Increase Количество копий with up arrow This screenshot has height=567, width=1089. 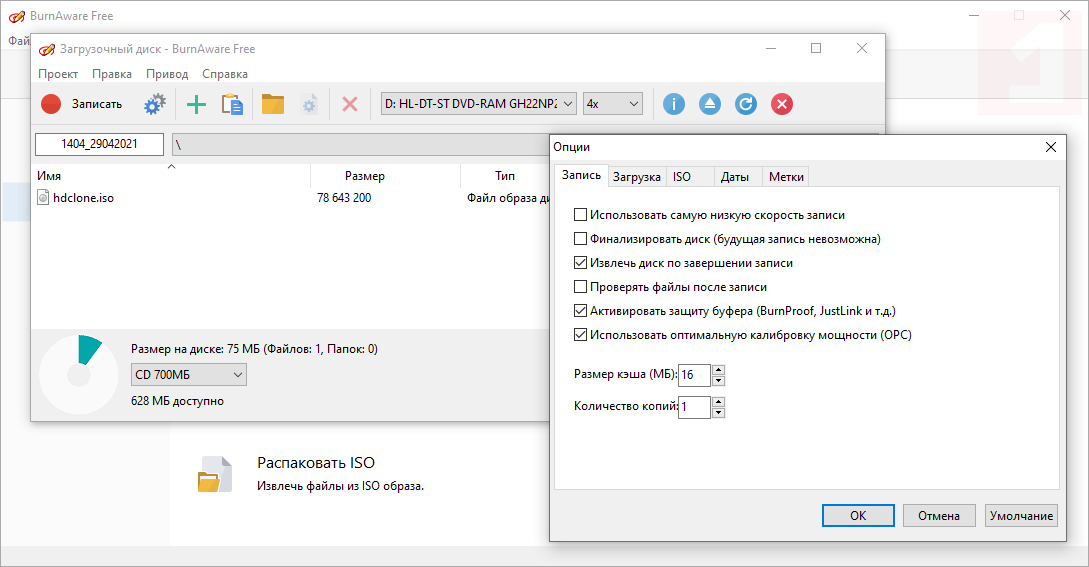point(719,402)
